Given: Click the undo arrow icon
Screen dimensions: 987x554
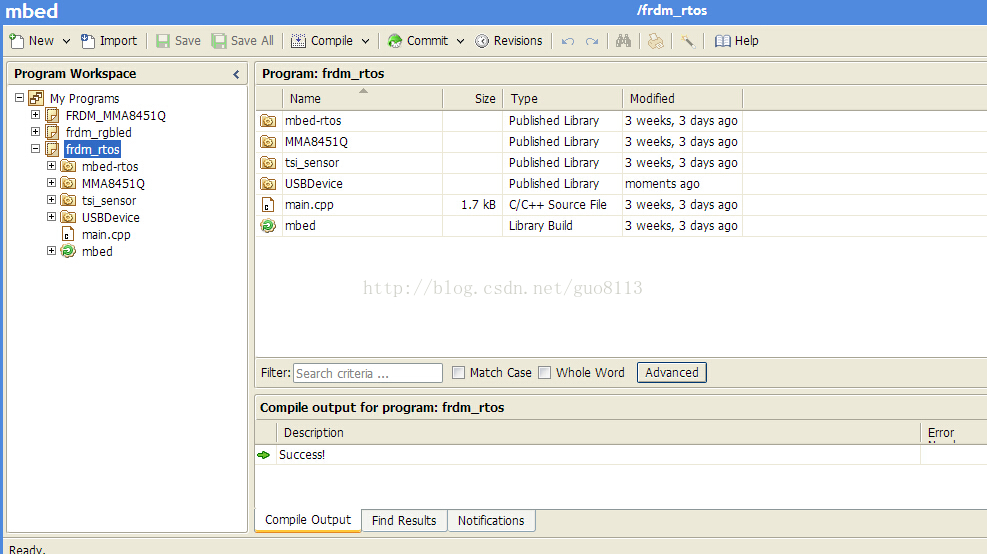Looking at the screenshot, I should 568,42.
